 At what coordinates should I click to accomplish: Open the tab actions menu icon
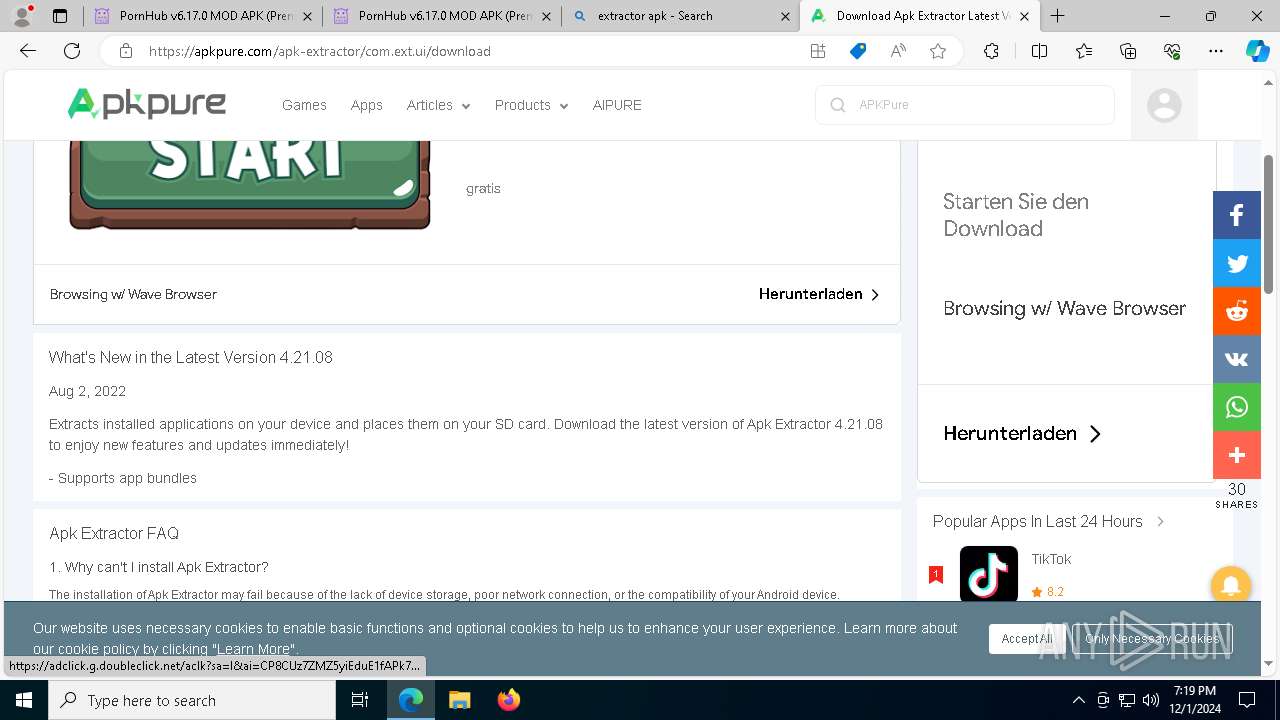tap(60, 16)
